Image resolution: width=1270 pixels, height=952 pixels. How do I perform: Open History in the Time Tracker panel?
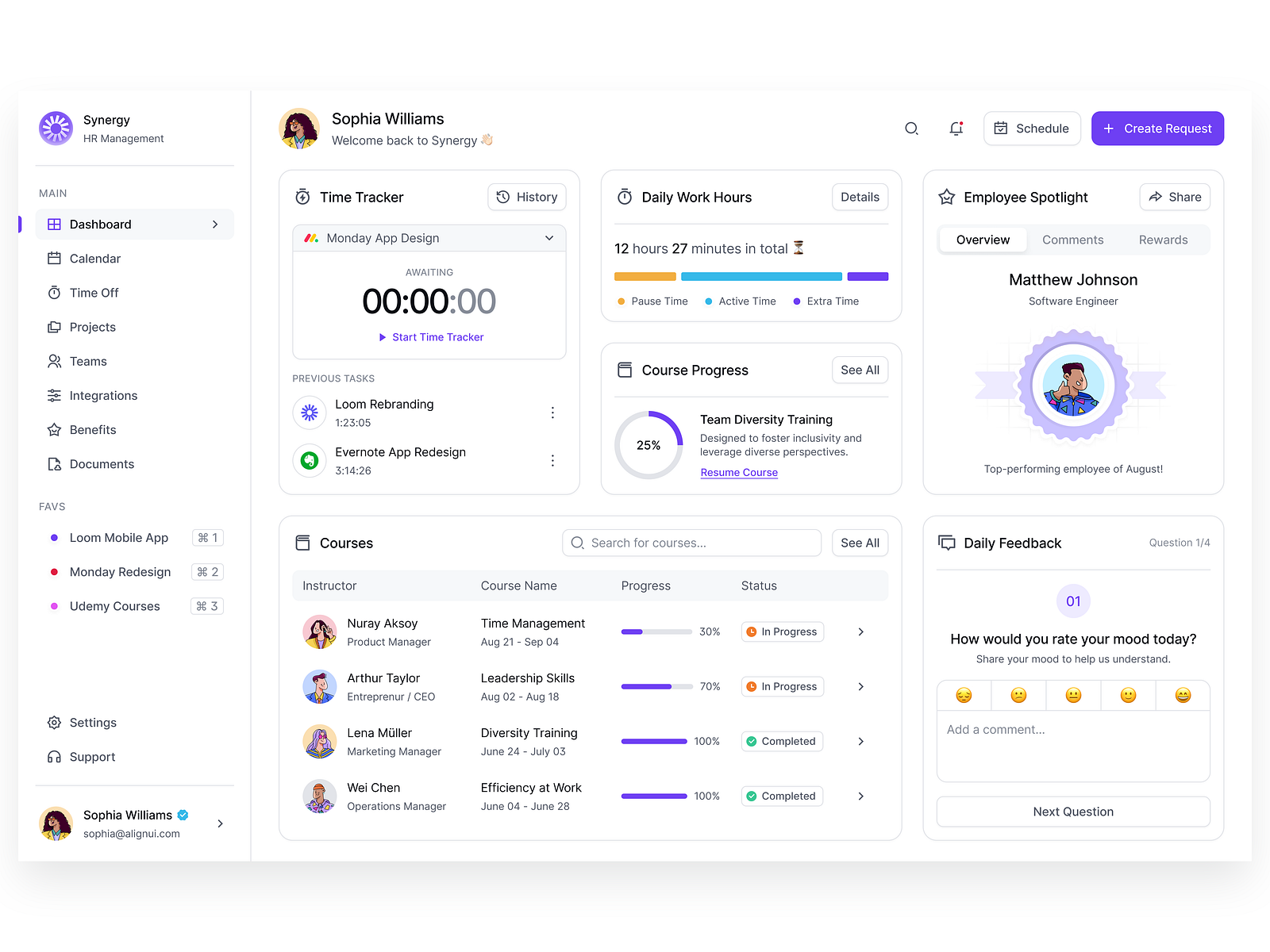point(526,197)
